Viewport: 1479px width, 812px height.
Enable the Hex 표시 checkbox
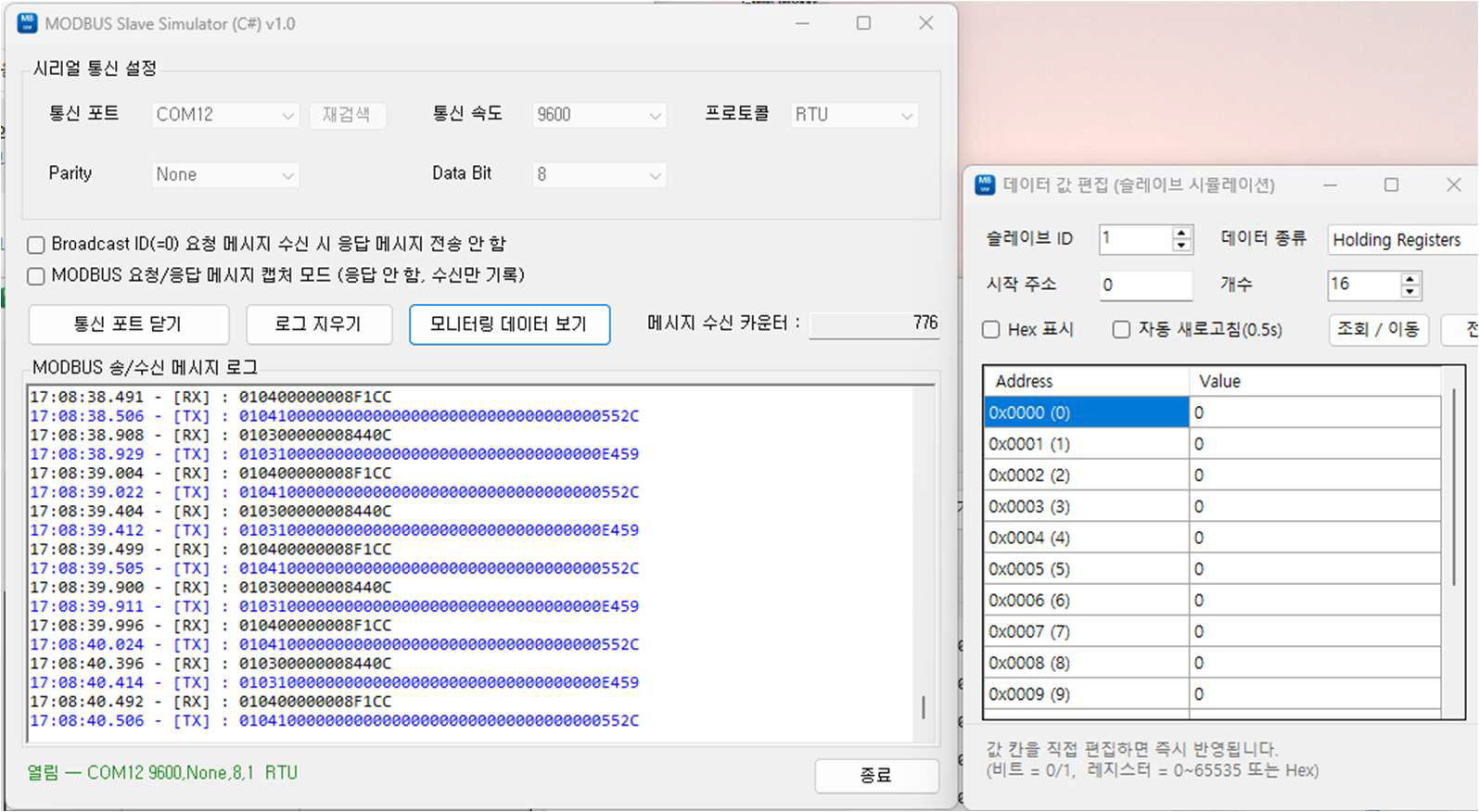tap(991, 330)
